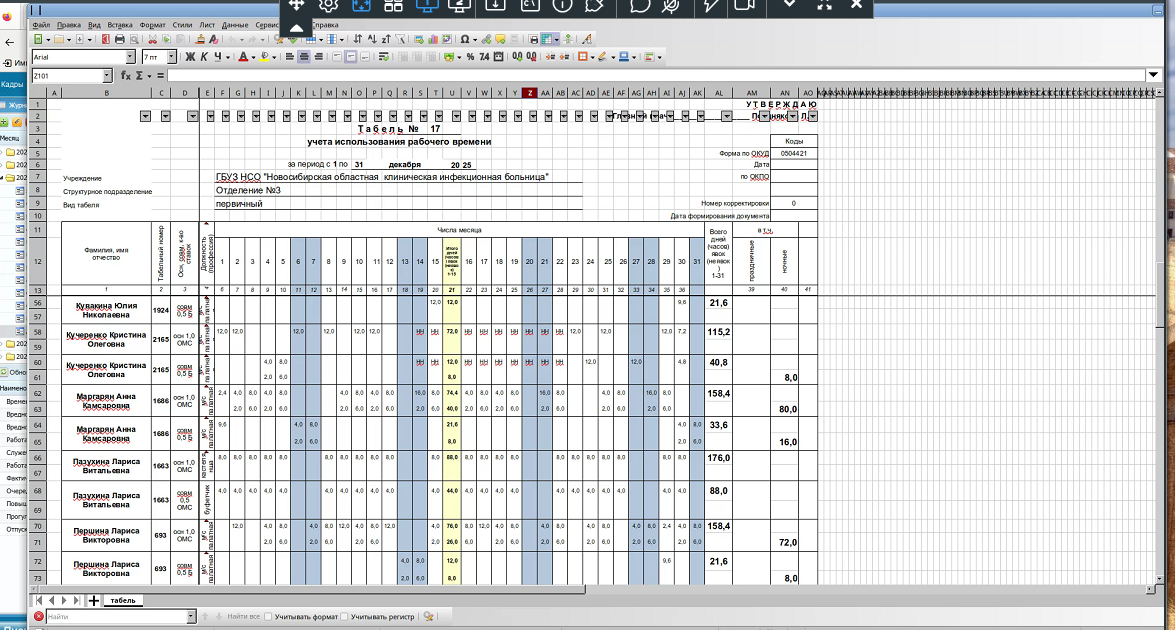Toggle Italic (К) formatting

(204, 57)
